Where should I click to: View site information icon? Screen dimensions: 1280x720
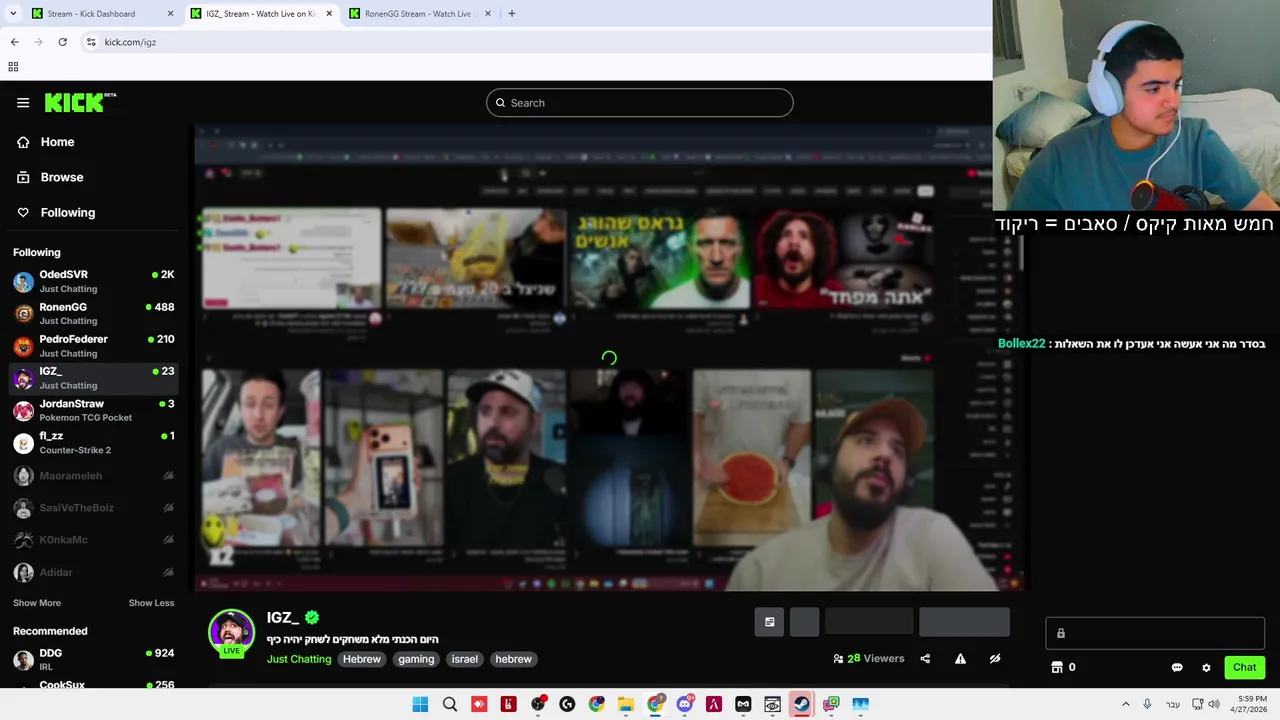click(91, 42)
